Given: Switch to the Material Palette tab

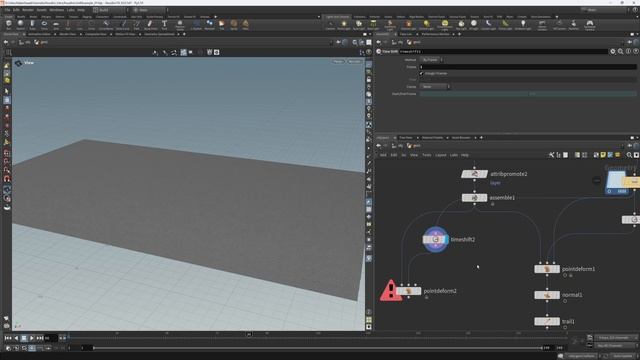Looking at the screenshot, I should 432,138.
